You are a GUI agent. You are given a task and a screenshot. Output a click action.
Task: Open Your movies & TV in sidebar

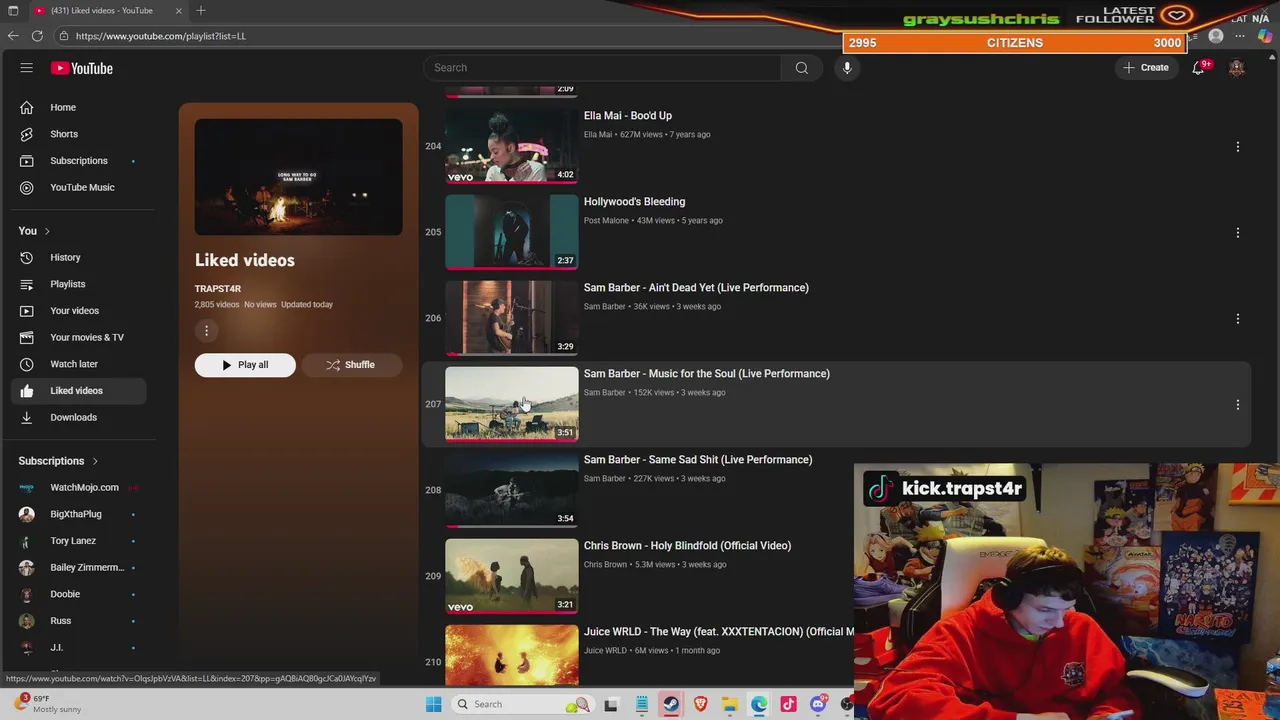point(80,337)
